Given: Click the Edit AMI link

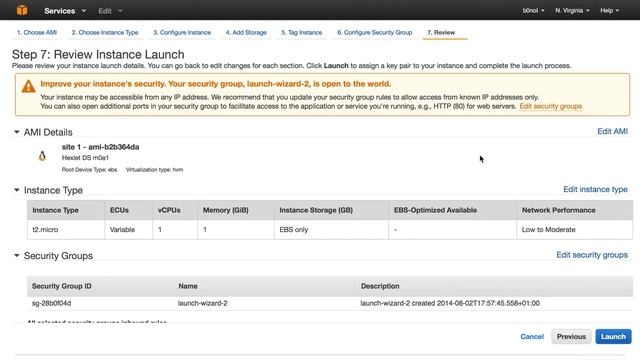Looking at the screenshot, I should coord(612,131).
